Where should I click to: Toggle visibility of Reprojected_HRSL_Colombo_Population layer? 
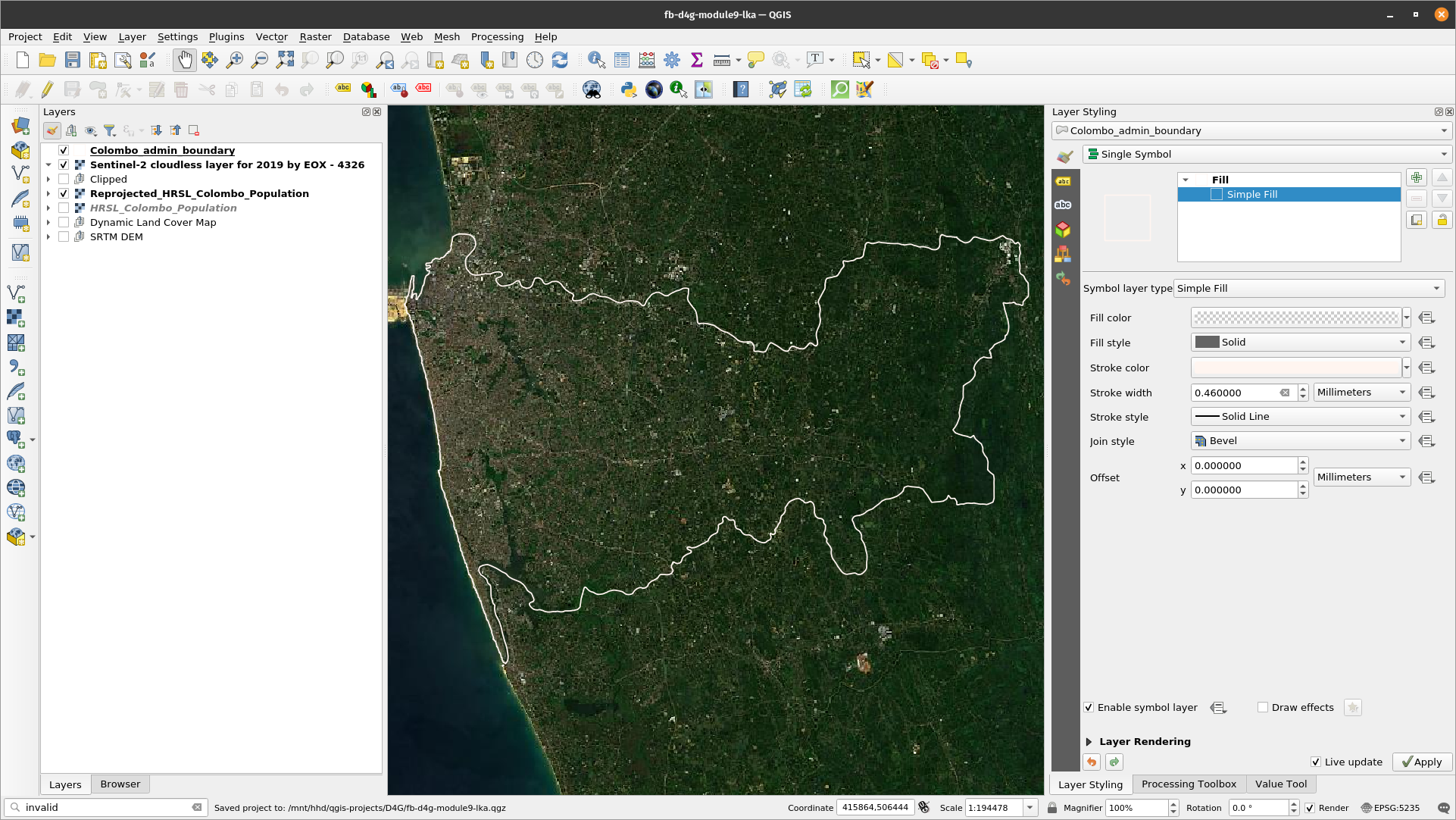64,194
